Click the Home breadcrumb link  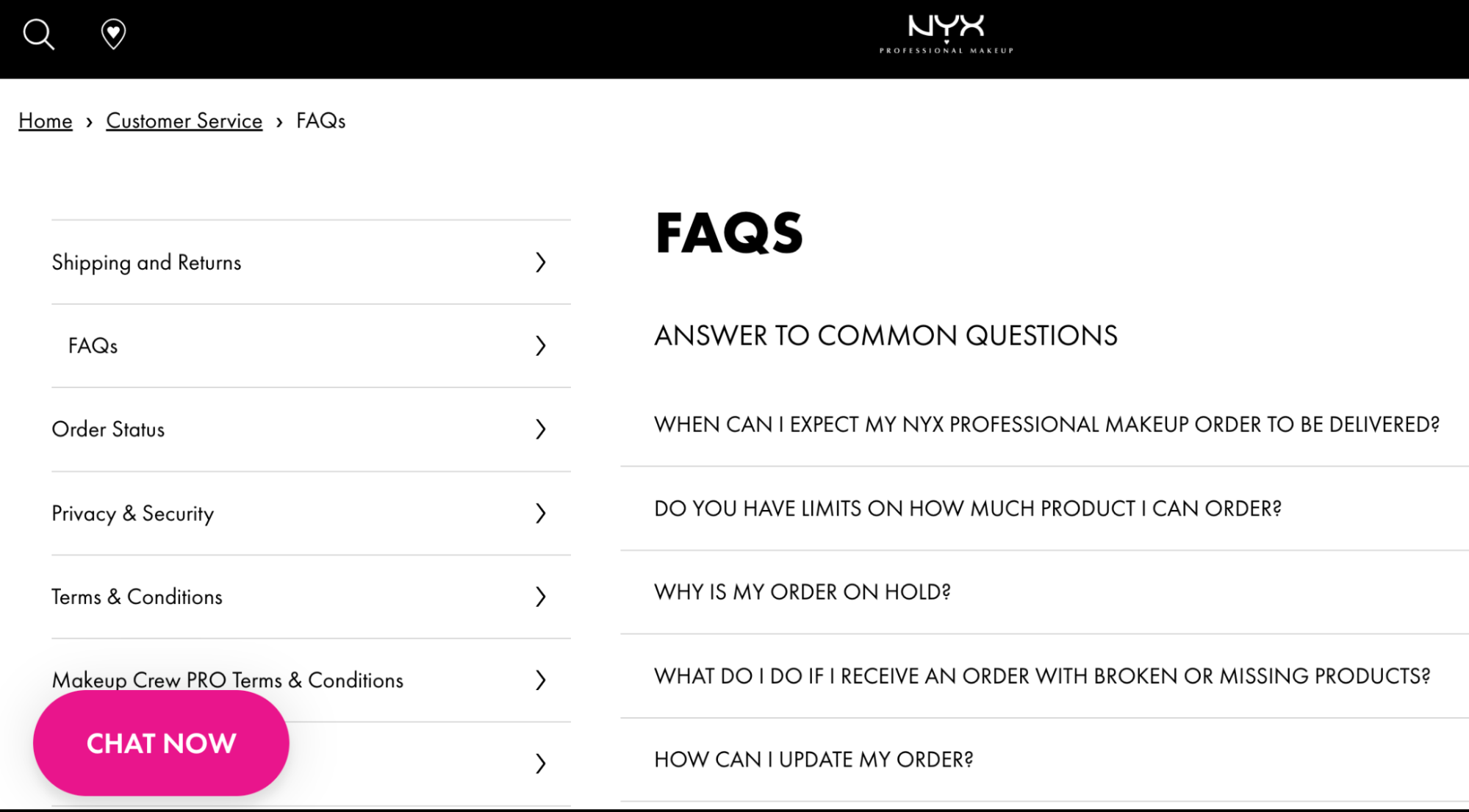pos(45,120)
